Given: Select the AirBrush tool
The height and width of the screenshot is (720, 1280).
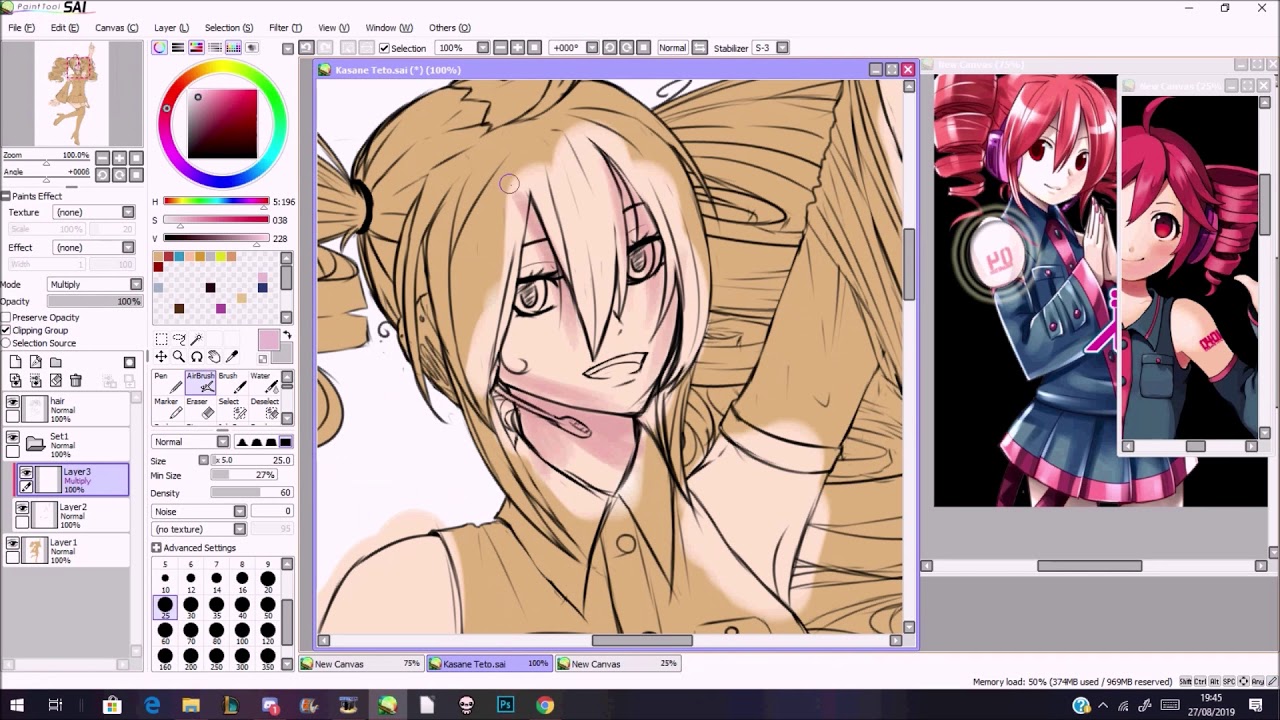Looking at the screenshot, I should tap(200, 381).
